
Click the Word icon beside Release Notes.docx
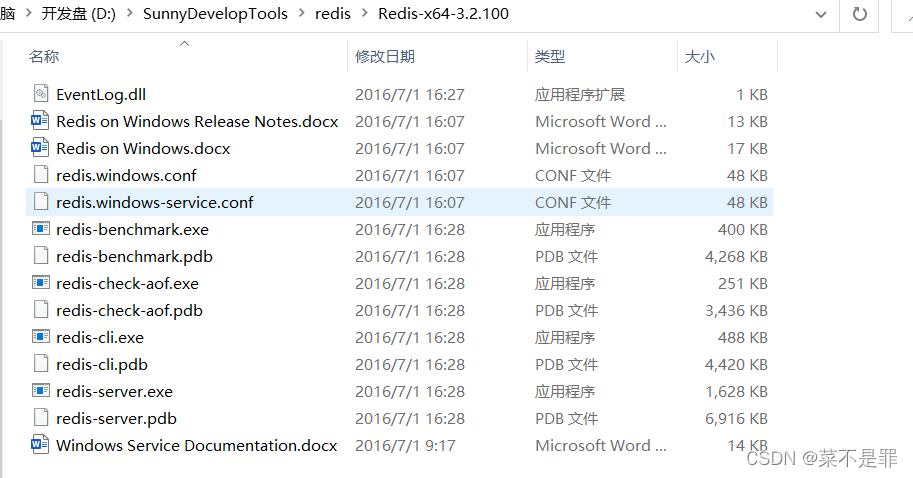40,121
